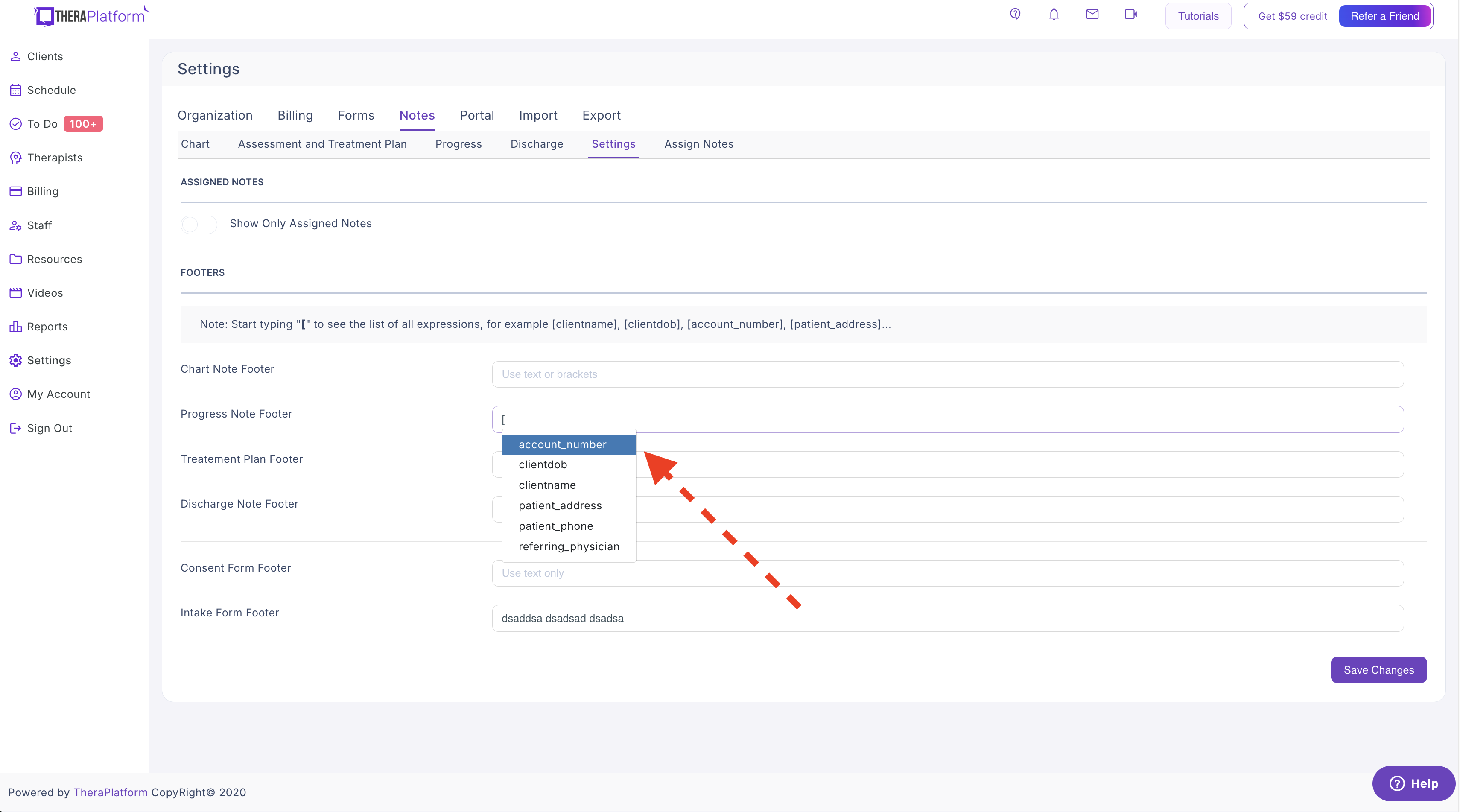Open the notifications bell icon
Viewport: 1460px width, 812px height.
1054,14
